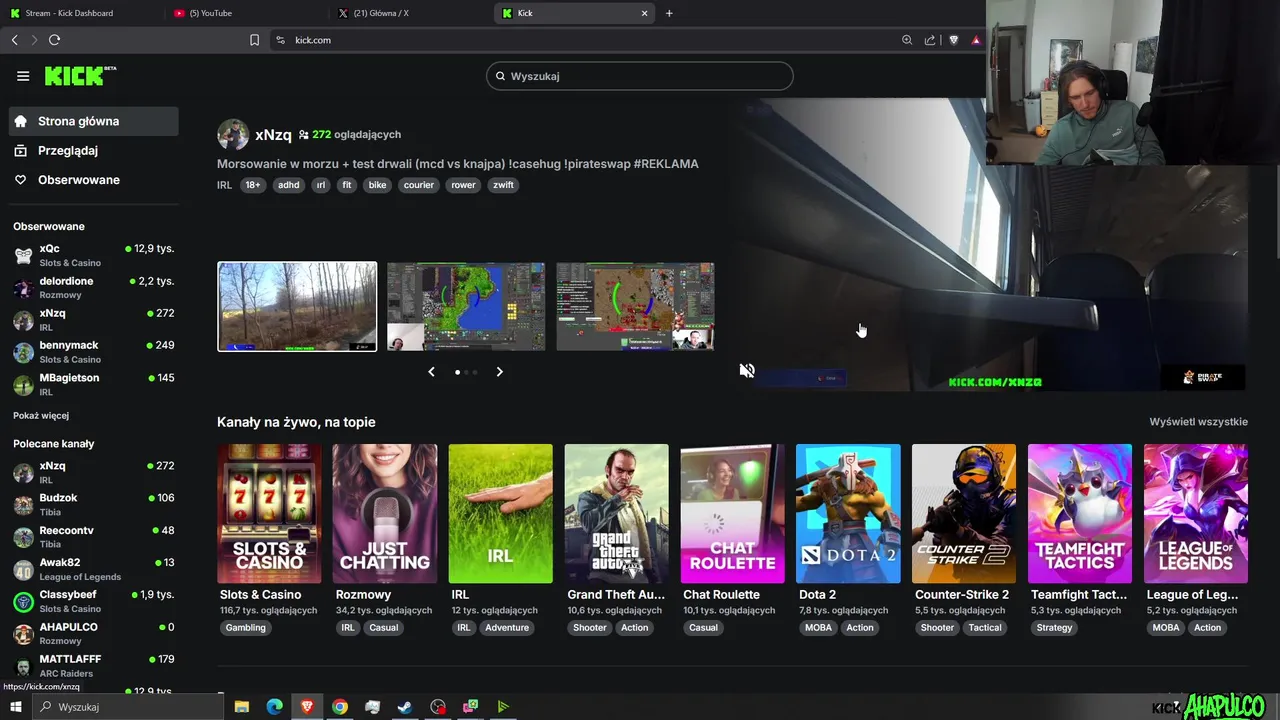Open File Explorer from taskbar
1280x720 pixels.
[x=241, y=707]
